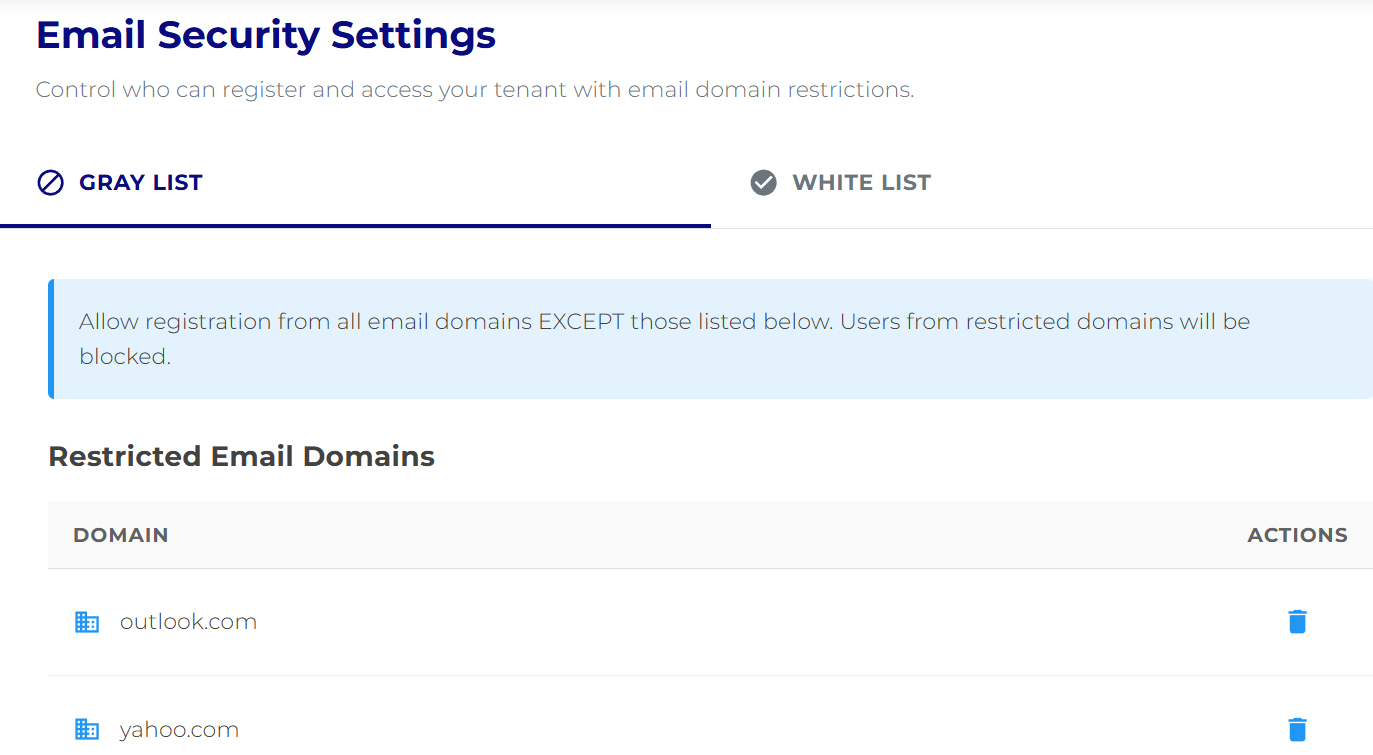Click the building icon beside yahoo.com
Screen dimensions: 1373x755
[87, 729]
